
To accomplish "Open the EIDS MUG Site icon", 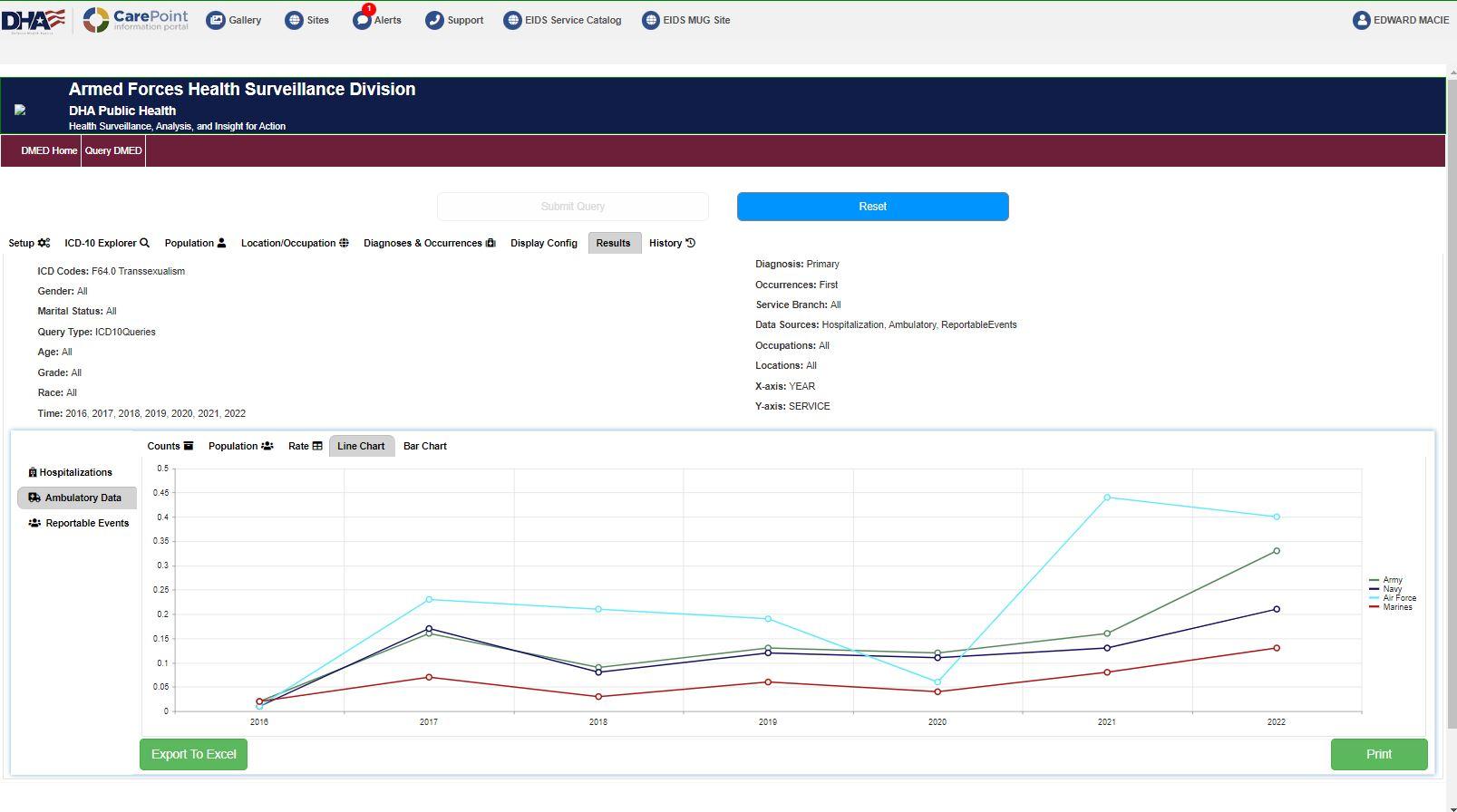I will 651,20.
